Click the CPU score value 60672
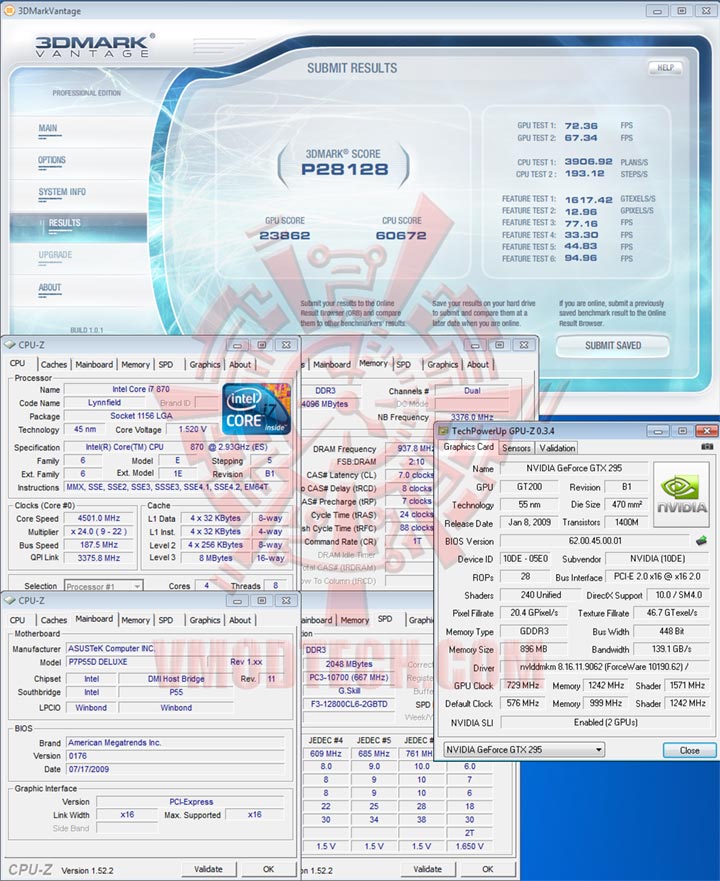720x881 pixels. point(401,236)
